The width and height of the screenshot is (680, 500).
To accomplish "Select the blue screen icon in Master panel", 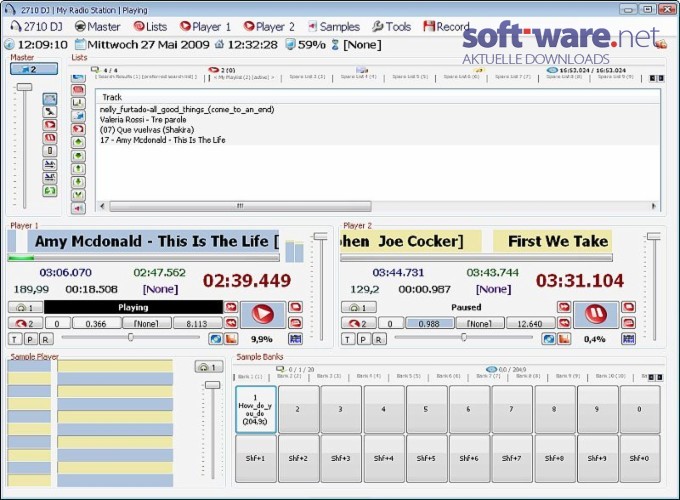I will pos(50,99).
